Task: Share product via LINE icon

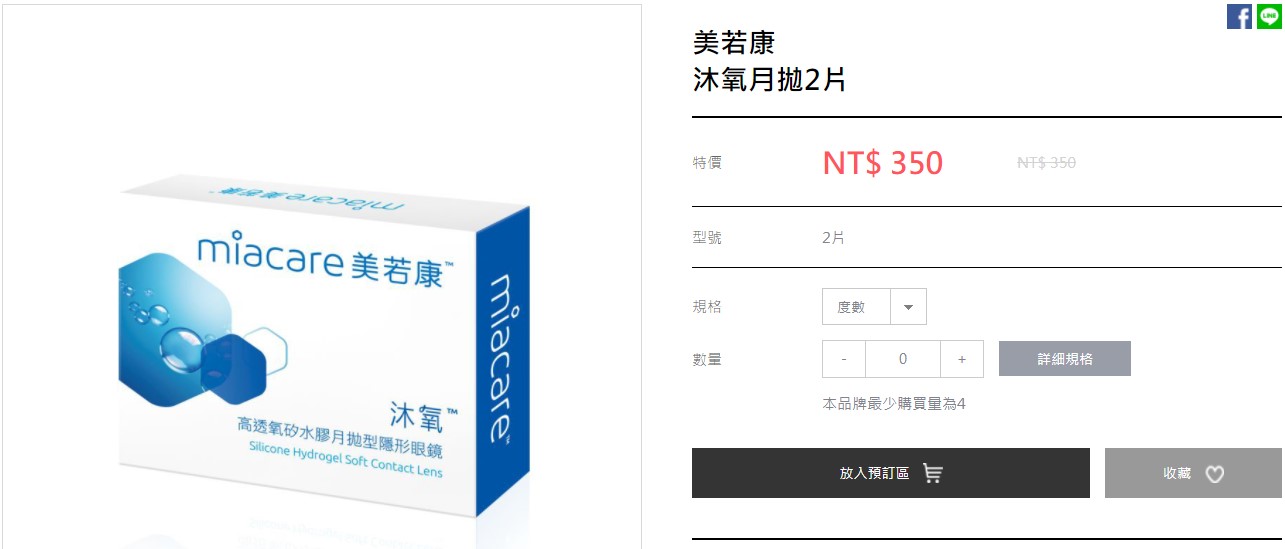Action: coord(1269,17)
